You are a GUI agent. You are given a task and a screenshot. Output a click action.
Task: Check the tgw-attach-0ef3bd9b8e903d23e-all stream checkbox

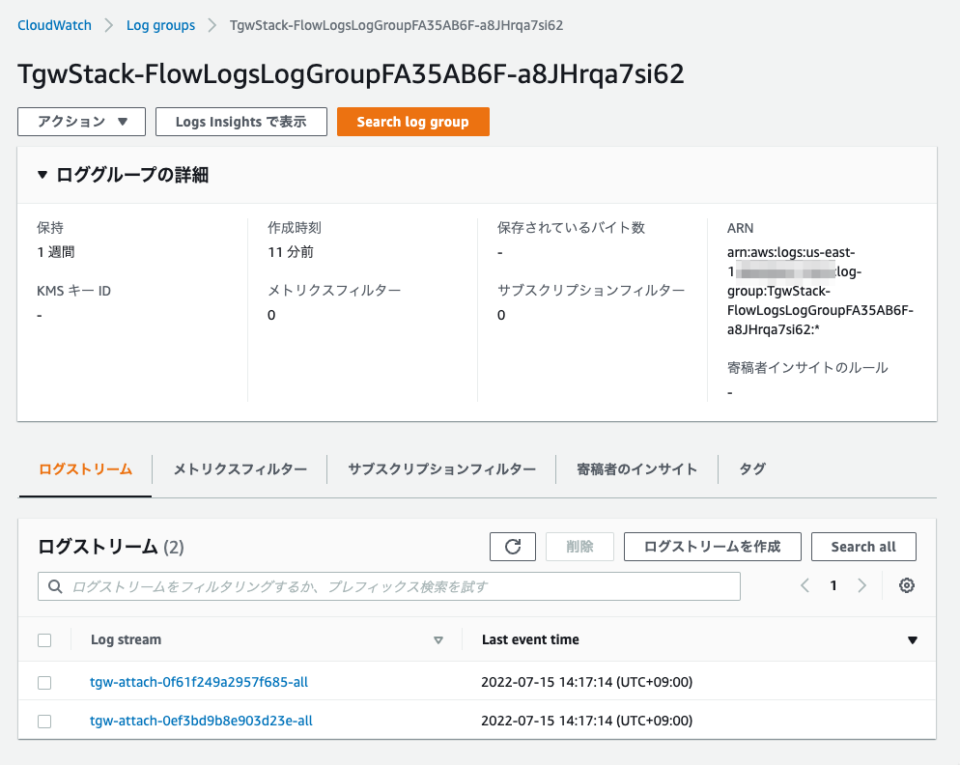[x=44, y=720]
